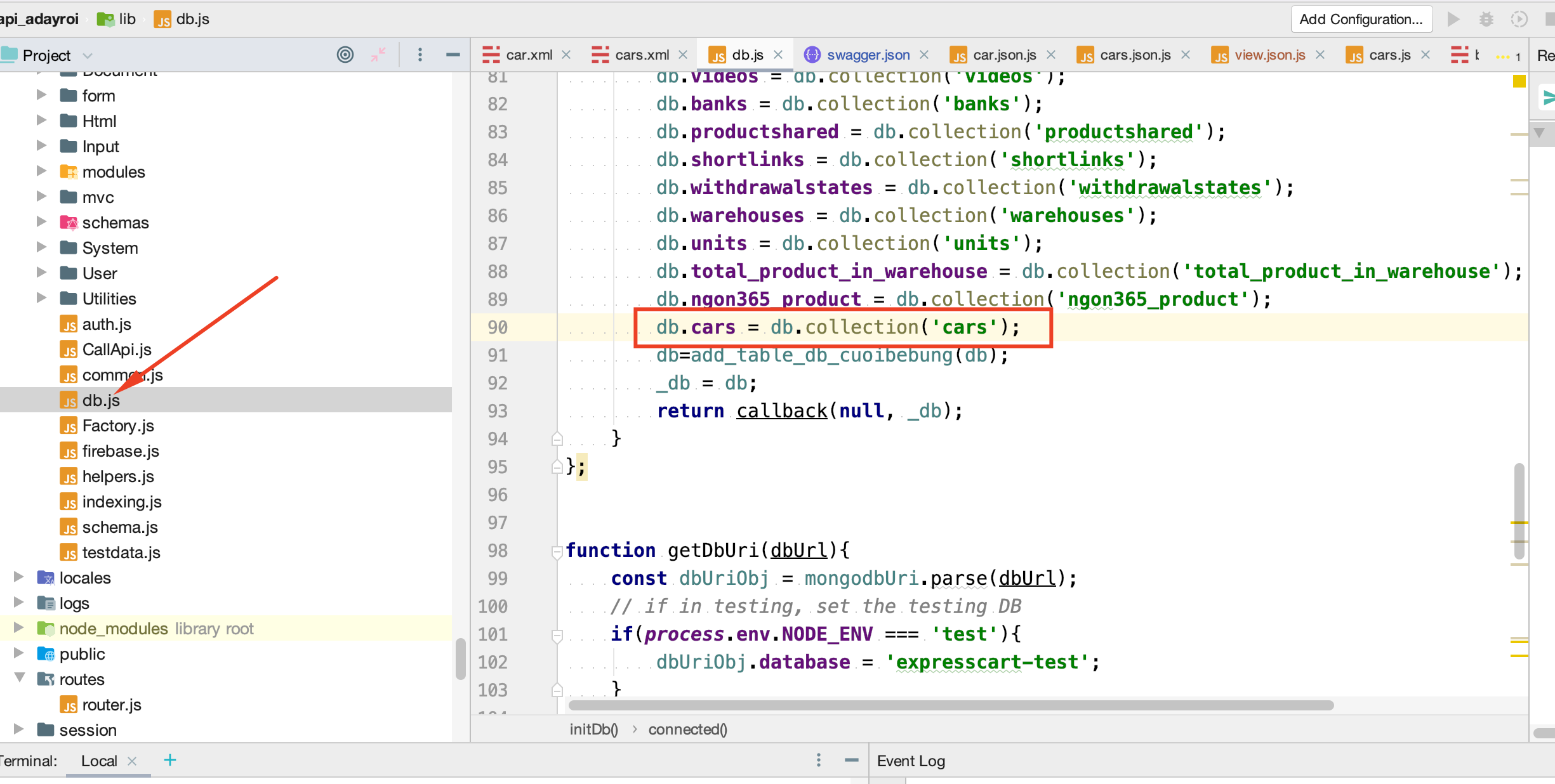Open Event Log panel header
This screenshot has width=1555, height=784.
pos(911,761)
